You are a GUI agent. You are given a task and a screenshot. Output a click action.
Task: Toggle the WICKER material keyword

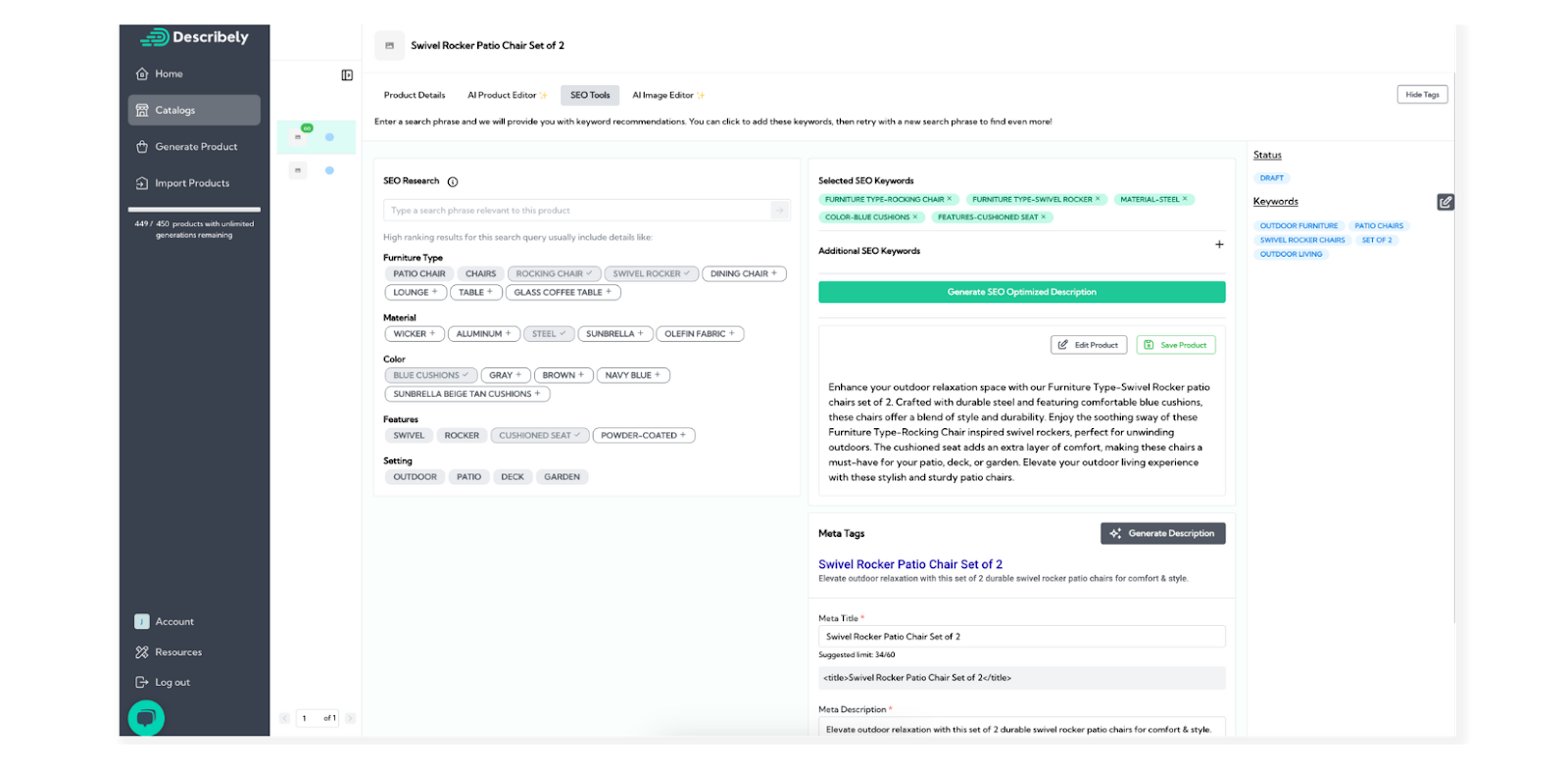pos(414,334)
